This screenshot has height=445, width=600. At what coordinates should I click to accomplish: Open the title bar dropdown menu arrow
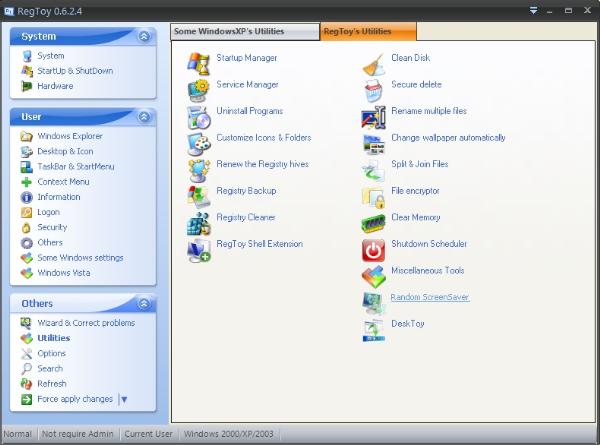(x=533, y=11)
